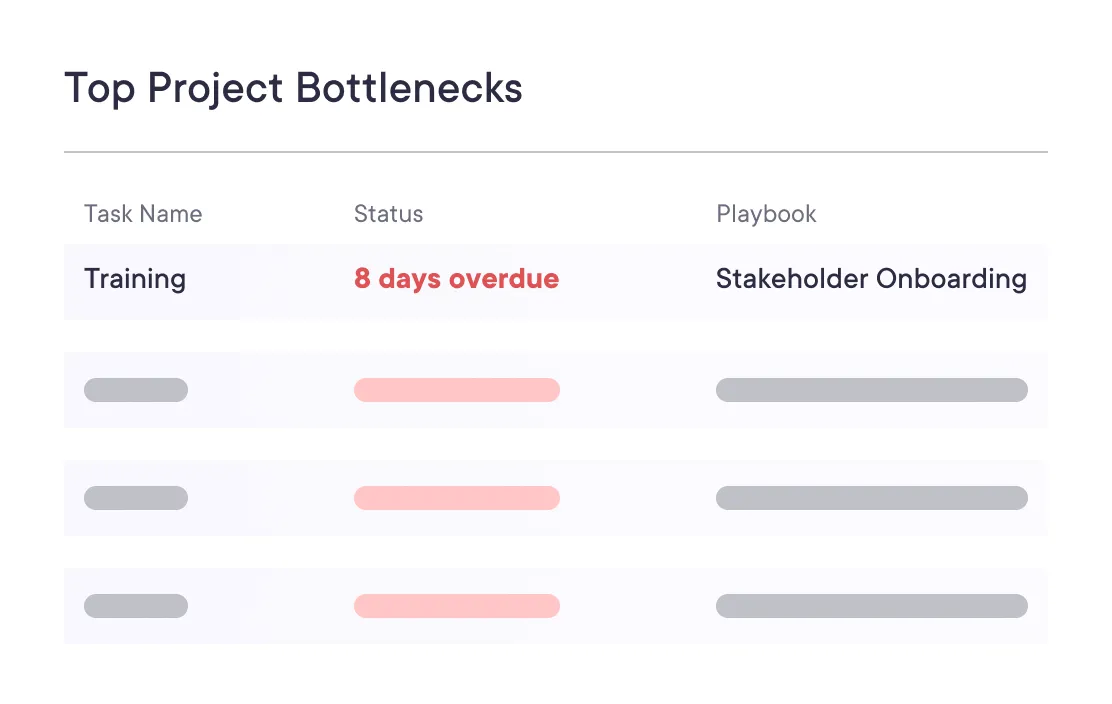Open the Stakeholder Onboarding playbook
Screen dimensions: 1112x704
(871, 279)
